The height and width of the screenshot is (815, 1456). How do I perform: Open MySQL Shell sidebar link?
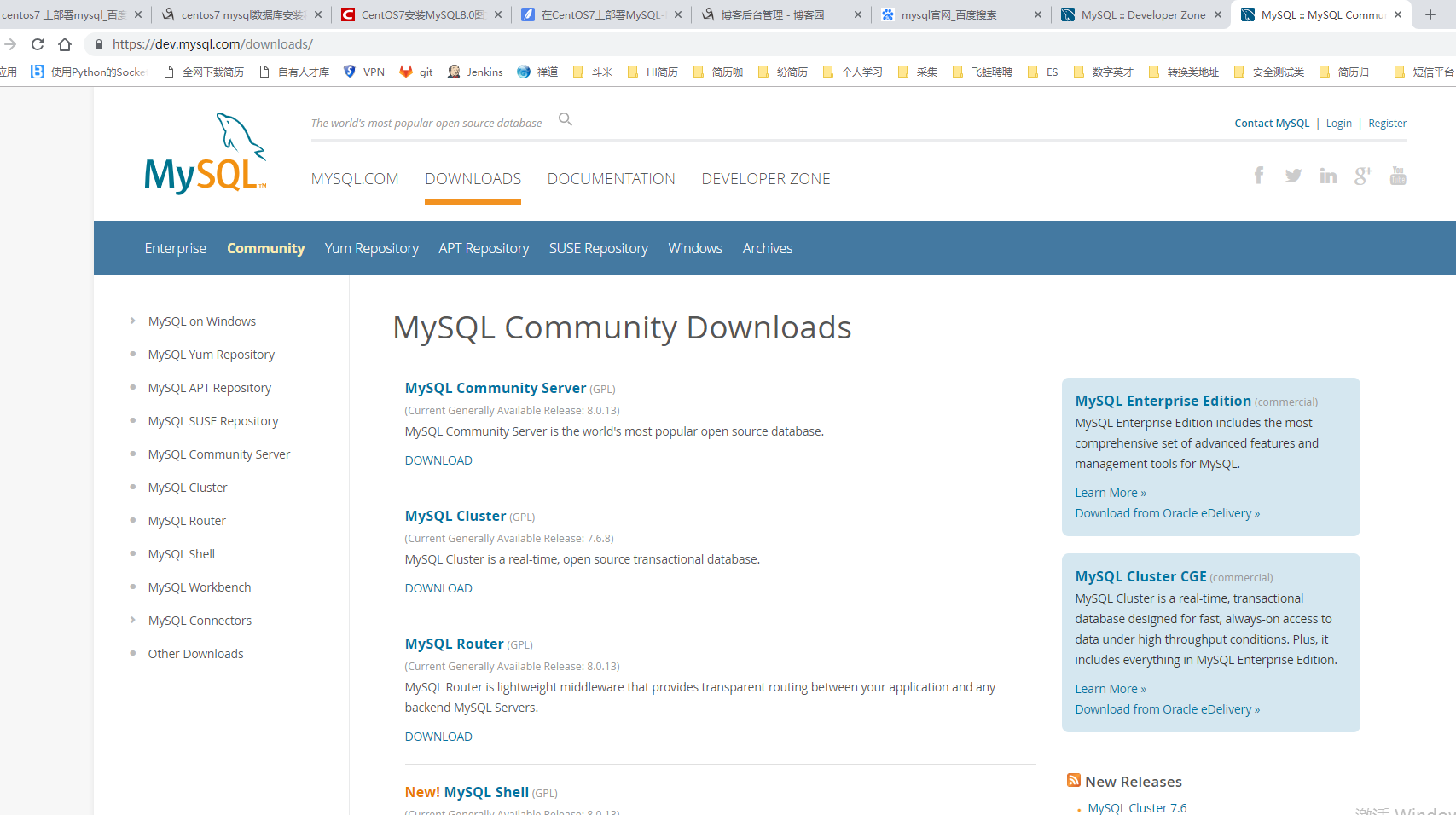pyautogui.click(x=182, y=554)
